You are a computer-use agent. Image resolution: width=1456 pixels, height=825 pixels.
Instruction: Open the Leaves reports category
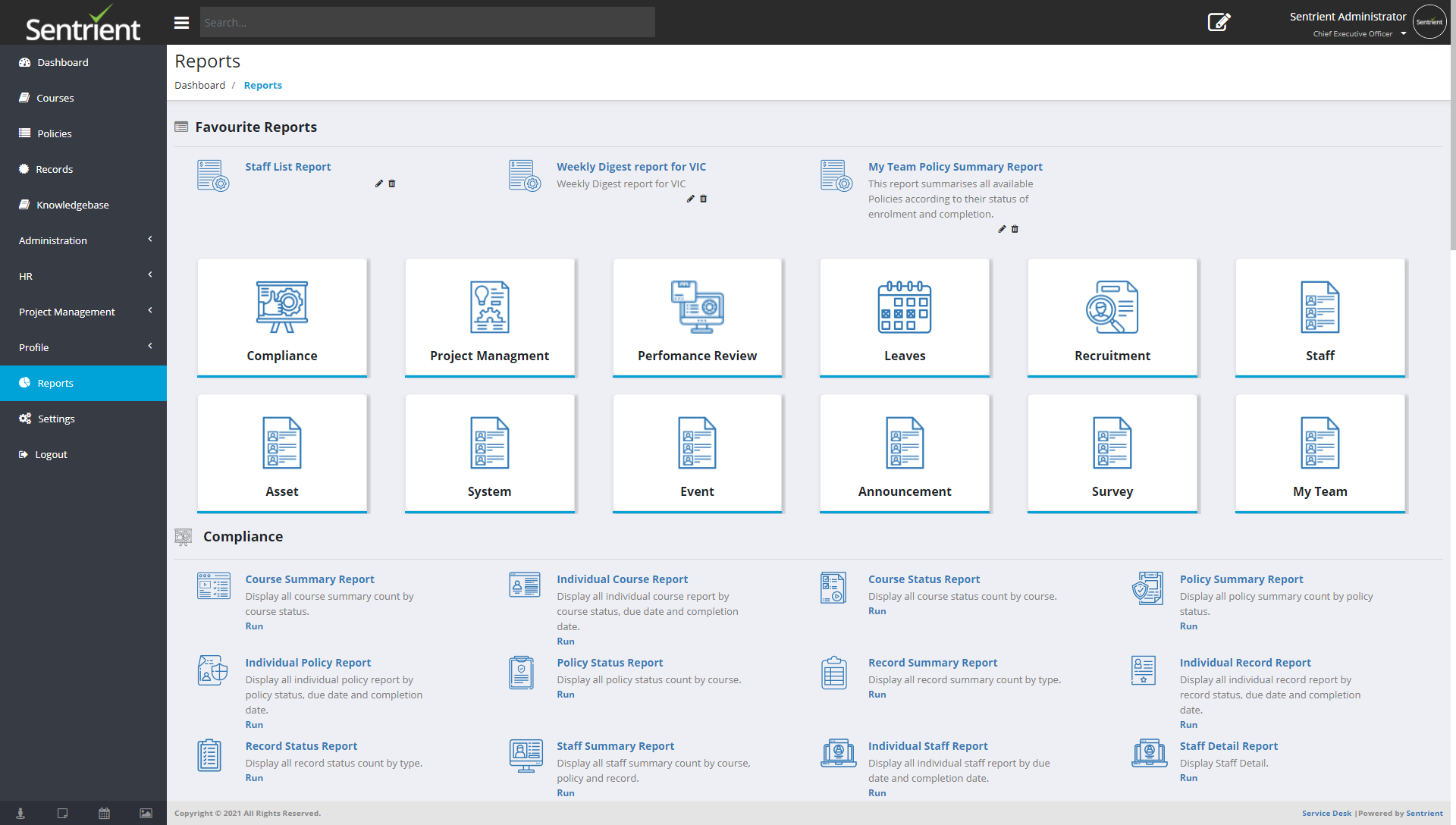(x=904, y=317)
